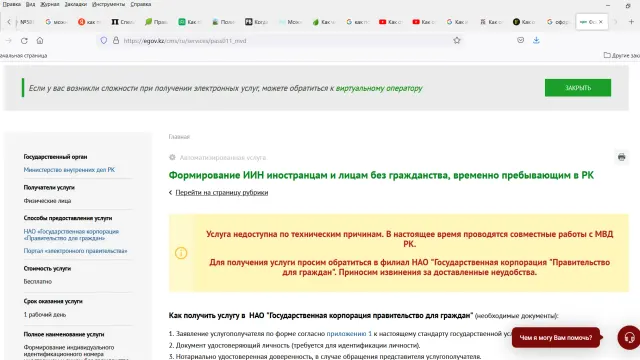This screenshot has height=360, width=640.
Task: Click the 'Государственный орган' heading
Action: pos(55,157)
